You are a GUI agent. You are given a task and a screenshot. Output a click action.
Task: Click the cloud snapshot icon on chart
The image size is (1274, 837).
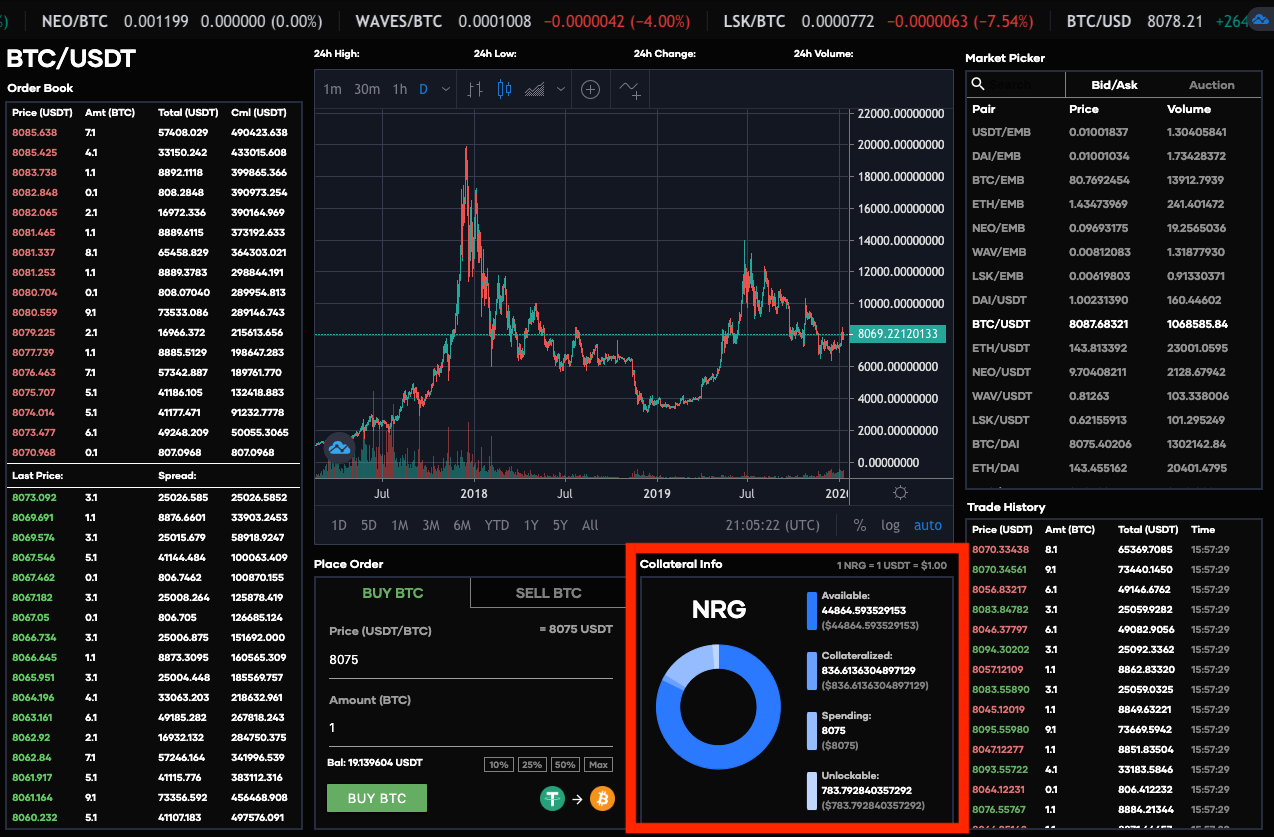[339, 447]
